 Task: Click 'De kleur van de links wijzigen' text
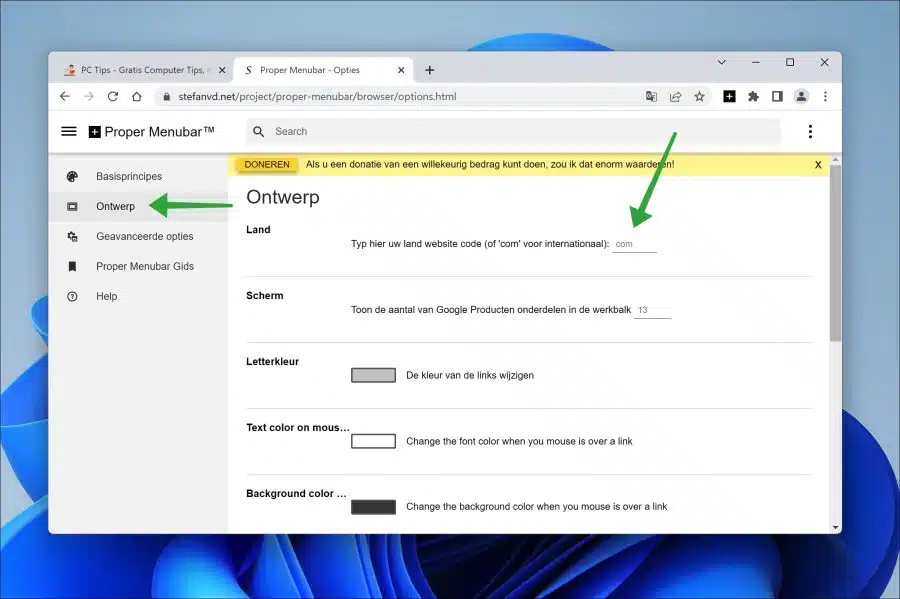point(470,375)
